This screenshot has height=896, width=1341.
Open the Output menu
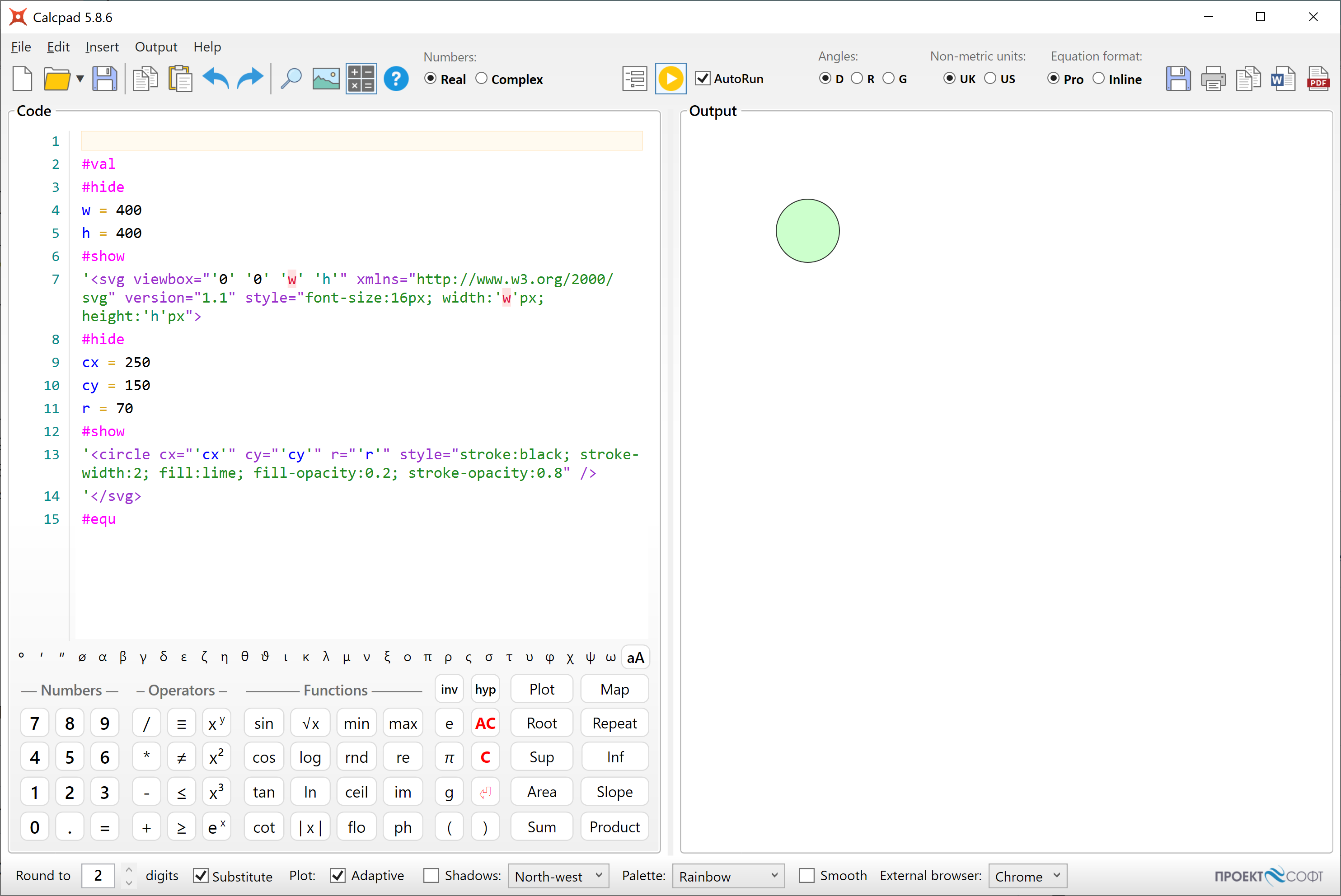(155, 47)
